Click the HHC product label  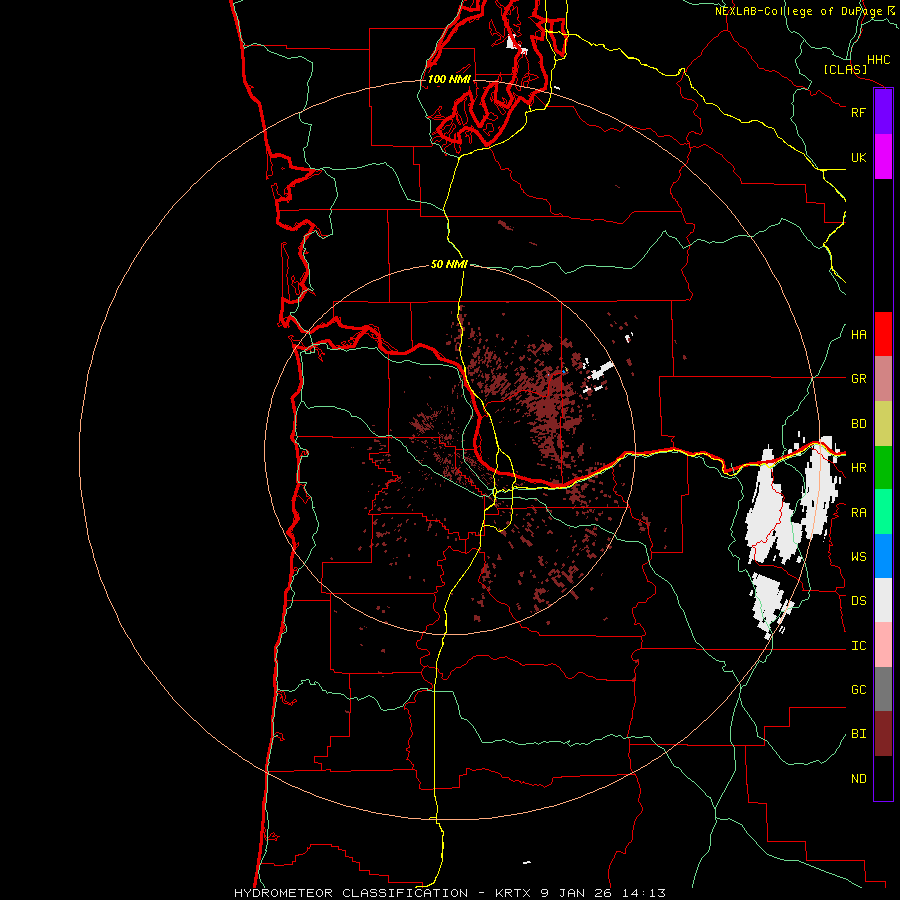(x=878, y=60)
